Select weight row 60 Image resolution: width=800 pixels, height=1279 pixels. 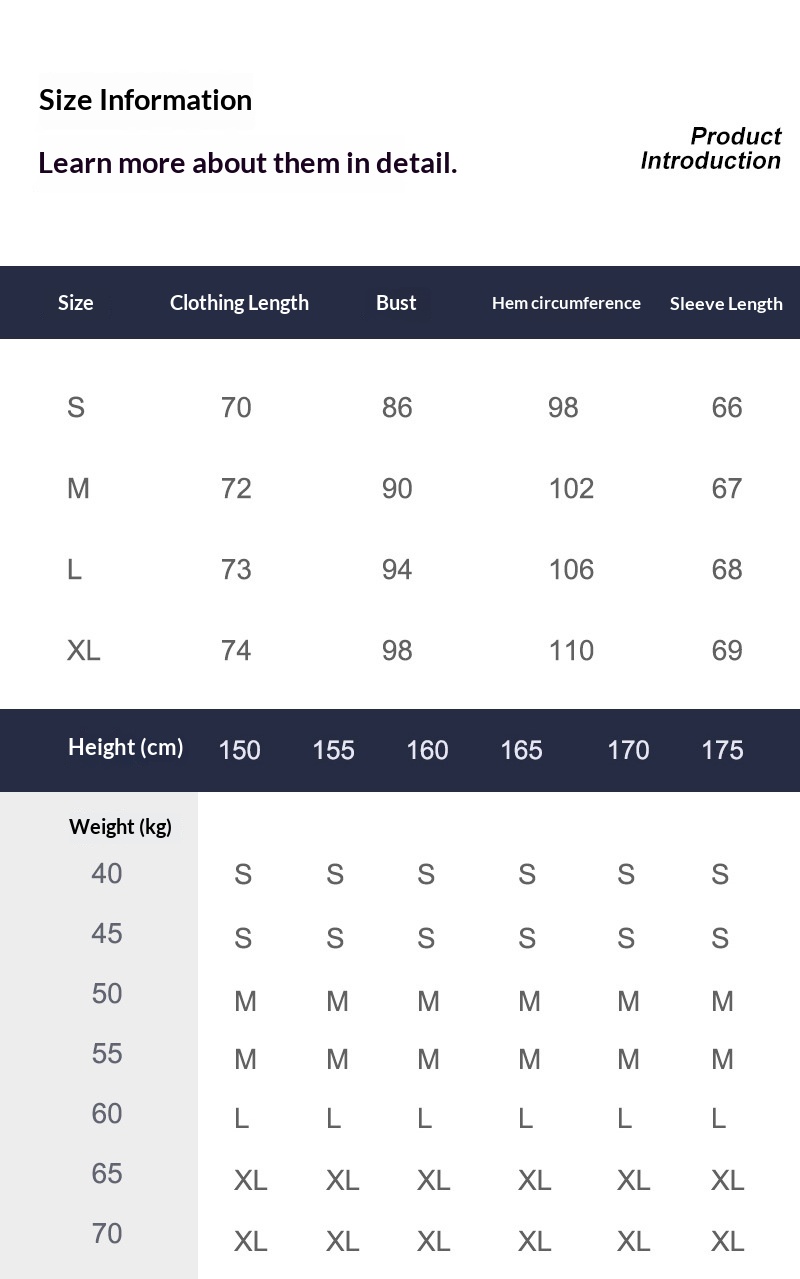(x=107, y=1113)
